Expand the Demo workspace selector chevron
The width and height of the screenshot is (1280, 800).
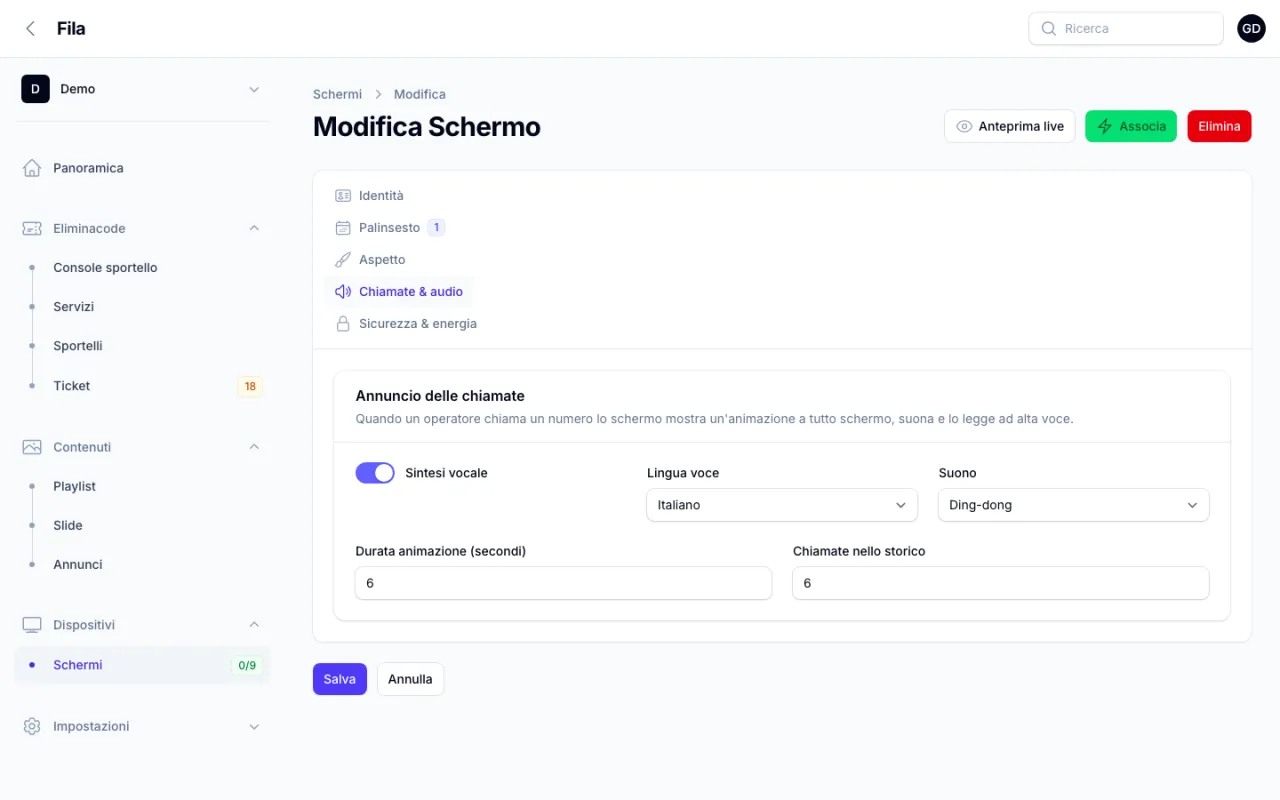(254, 89)
